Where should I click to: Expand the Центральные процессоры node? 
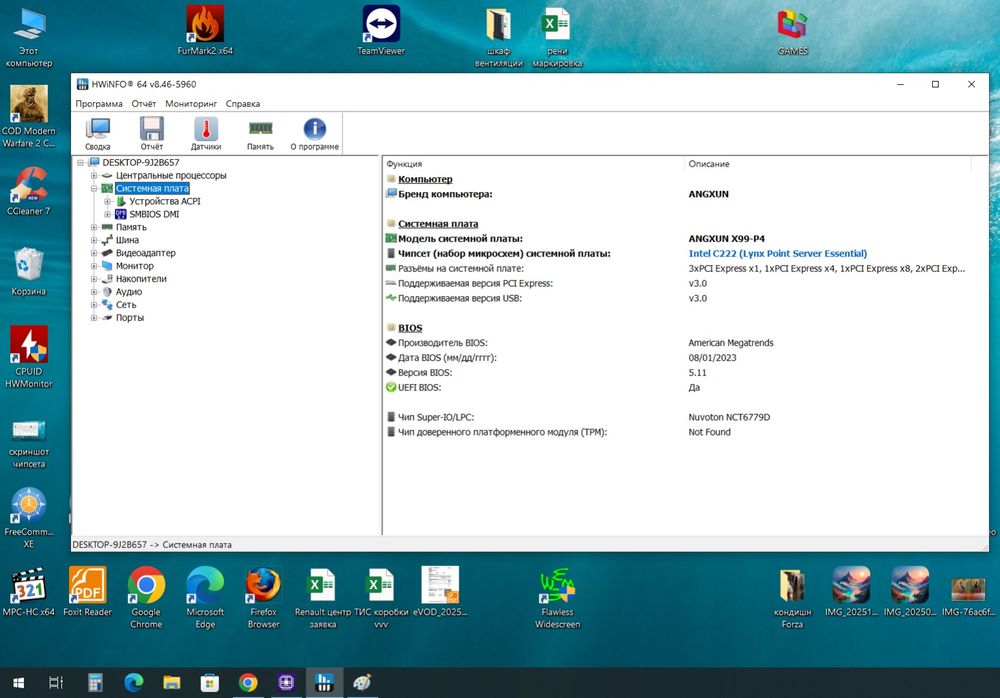pyautogui.click(x=94, y=175)
